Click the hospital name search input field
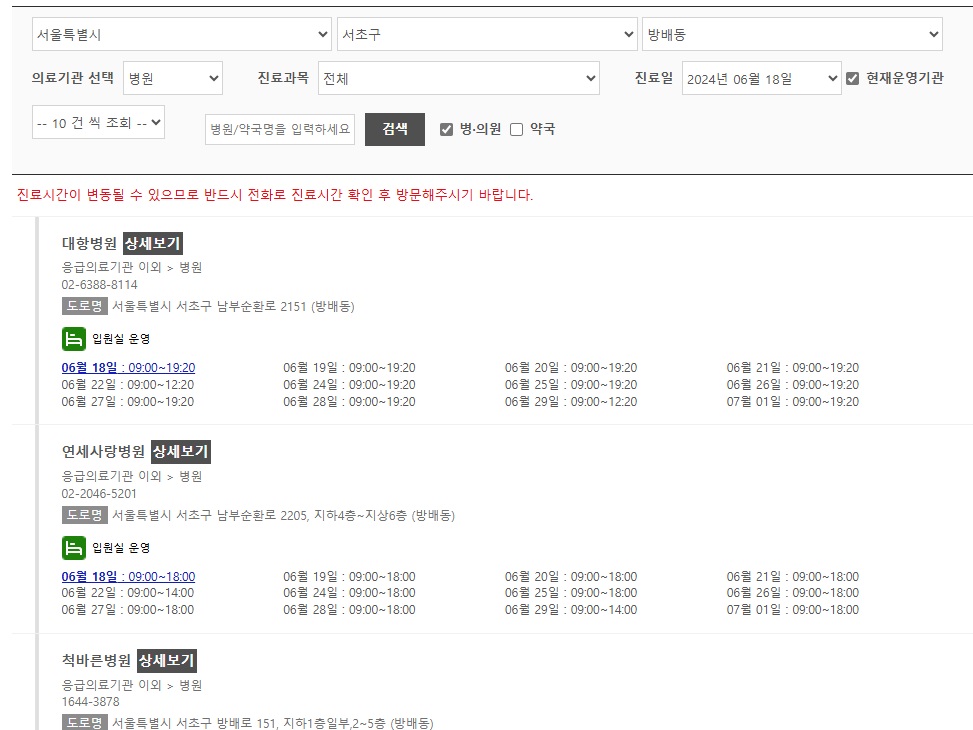Image resolution: width=973 pixels, height=730 pixels. [x=279, y=129]
